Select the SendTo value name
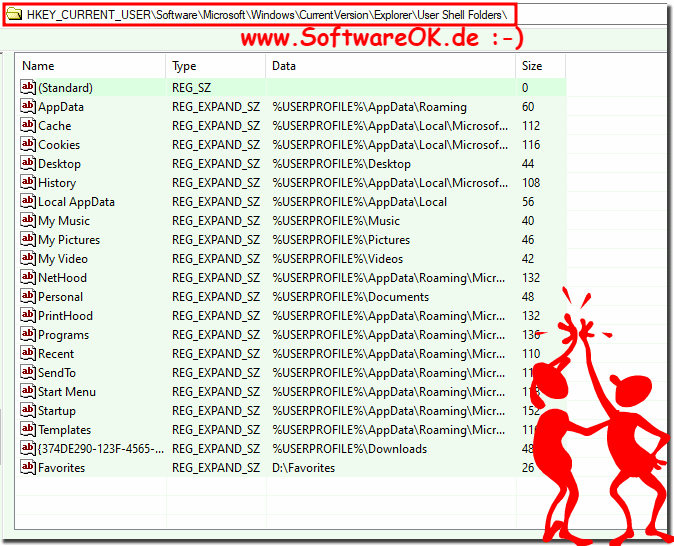Viewport: 674px width, 546px height. 57,372
